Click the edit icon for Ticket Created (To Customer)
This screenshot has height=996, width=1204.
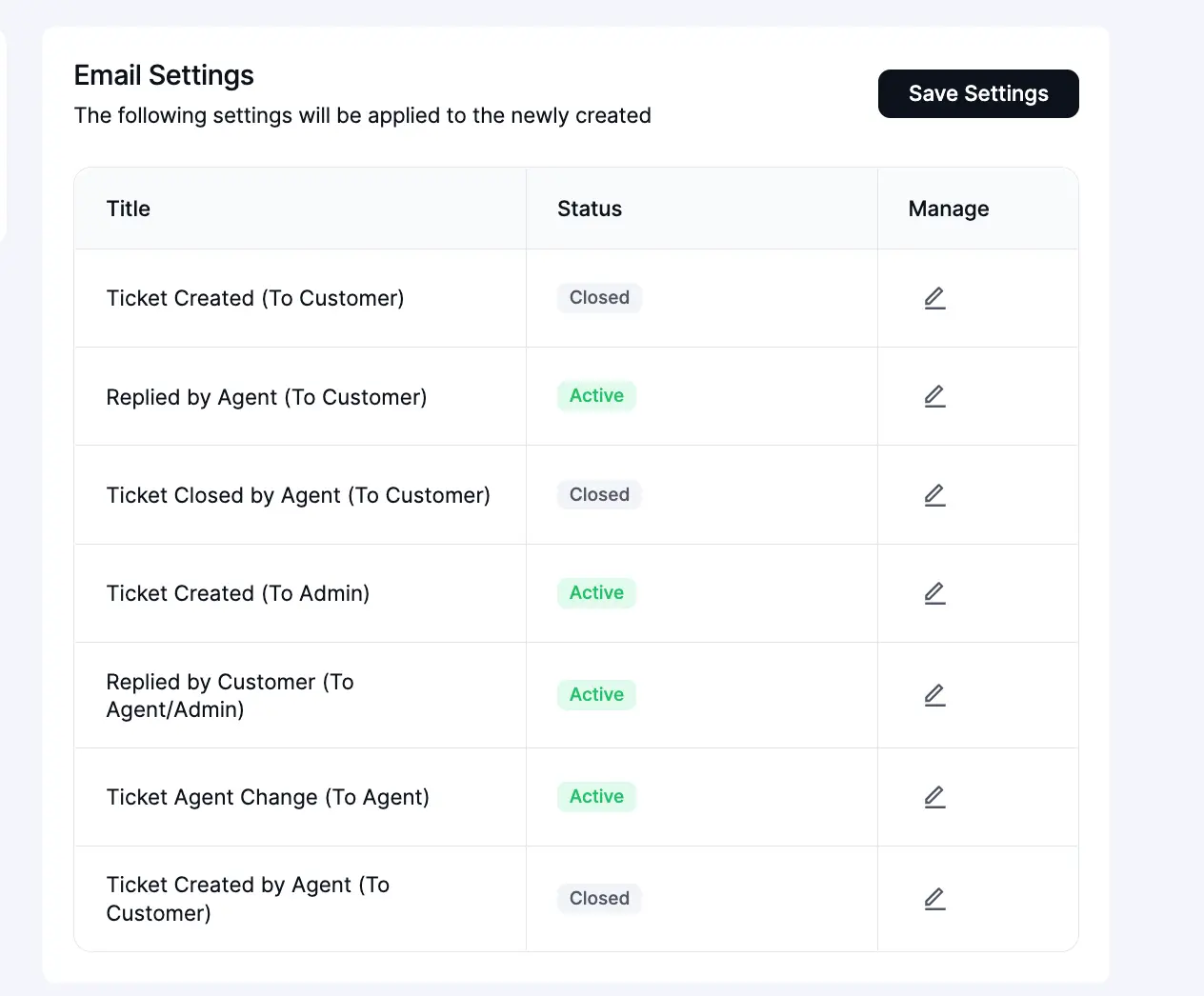click(934, 297)
